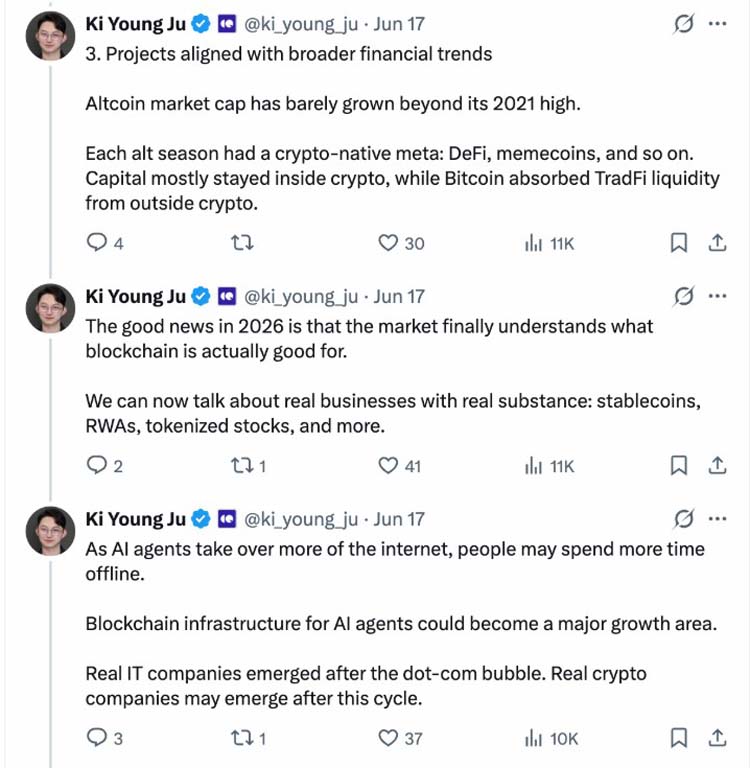This screenshot has height=768, width=750.
Task: Open Grok icon on first tweet
Action: point(683,24)
